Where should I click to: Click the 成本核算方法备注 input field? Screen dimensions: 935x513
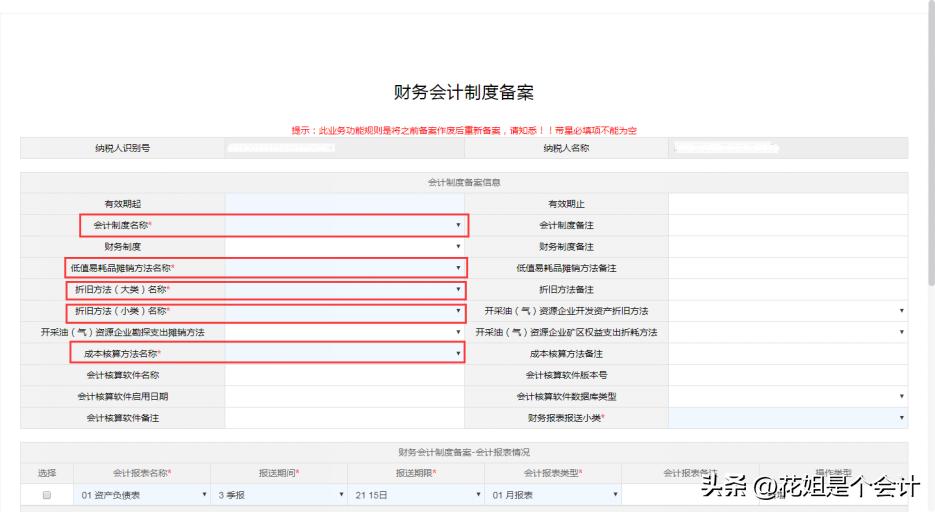coord(788,354)
